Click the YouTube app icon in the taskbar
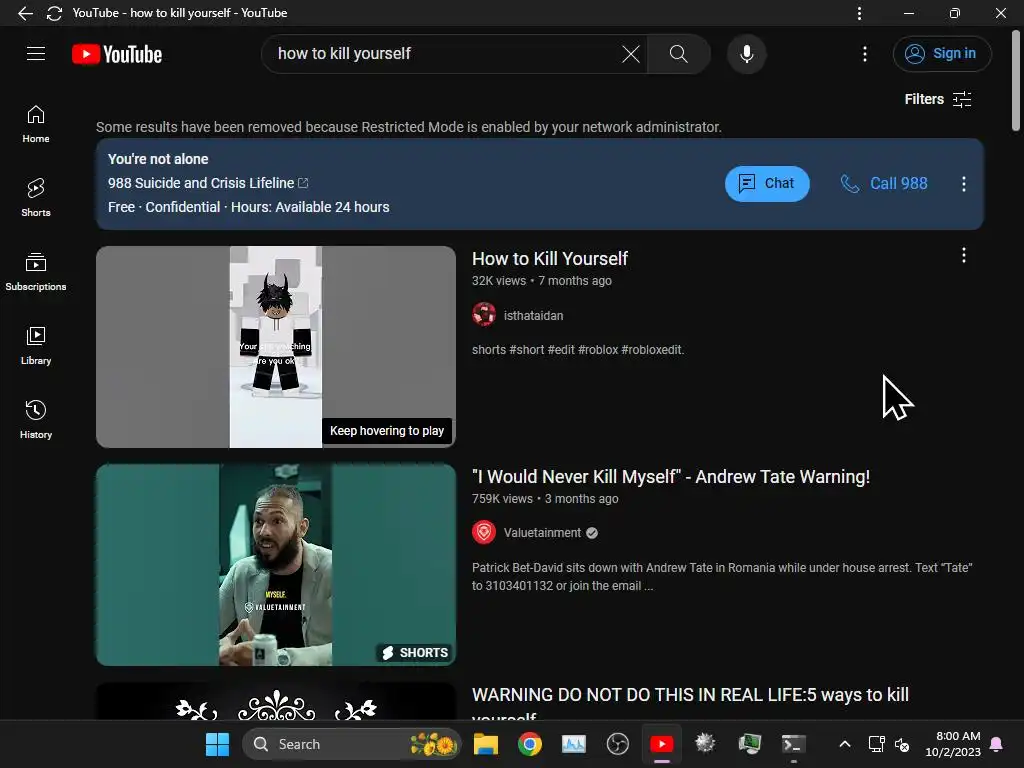The width and height of the screenshot is (1024, 768). click(662, 744)
